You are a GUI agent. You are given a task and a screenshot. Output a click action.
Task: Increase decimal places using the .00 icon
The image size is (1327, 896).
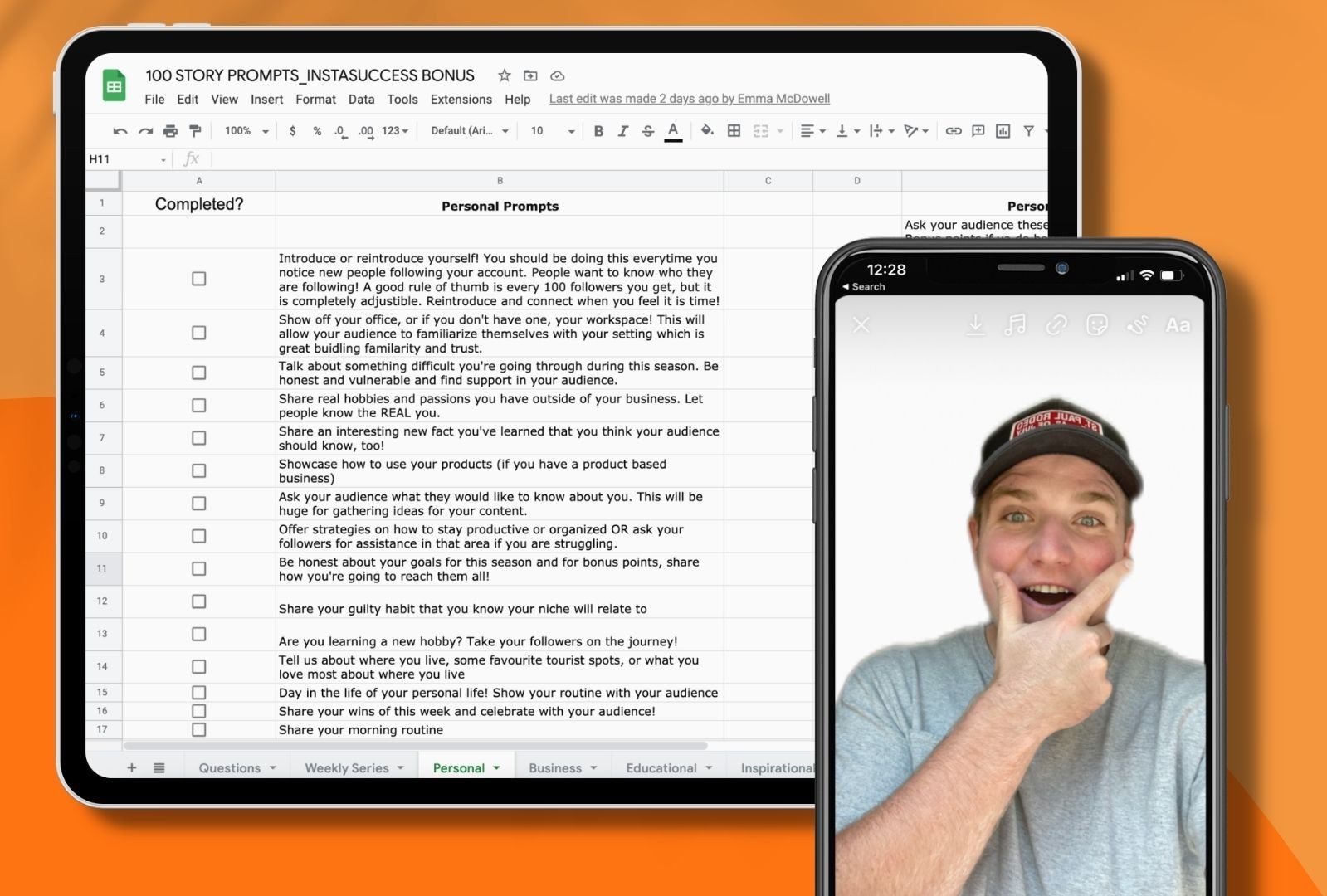click(x=366, y=131)
